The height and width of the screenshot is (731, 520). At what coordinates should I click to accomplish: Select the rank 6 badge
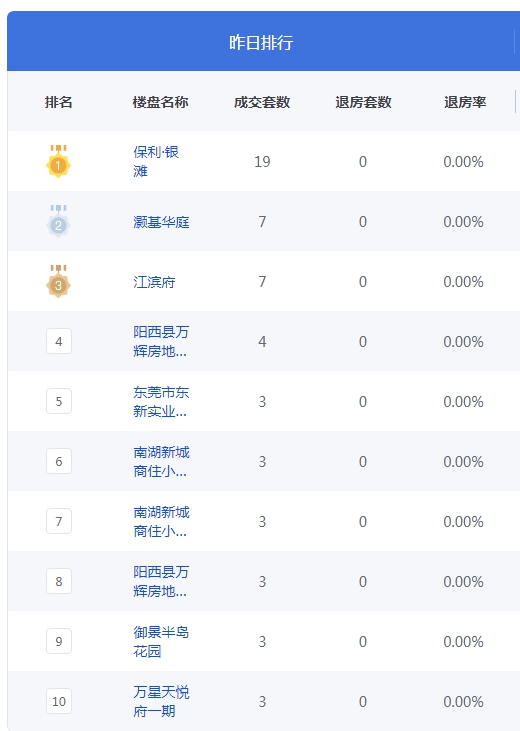click(59, 461)
